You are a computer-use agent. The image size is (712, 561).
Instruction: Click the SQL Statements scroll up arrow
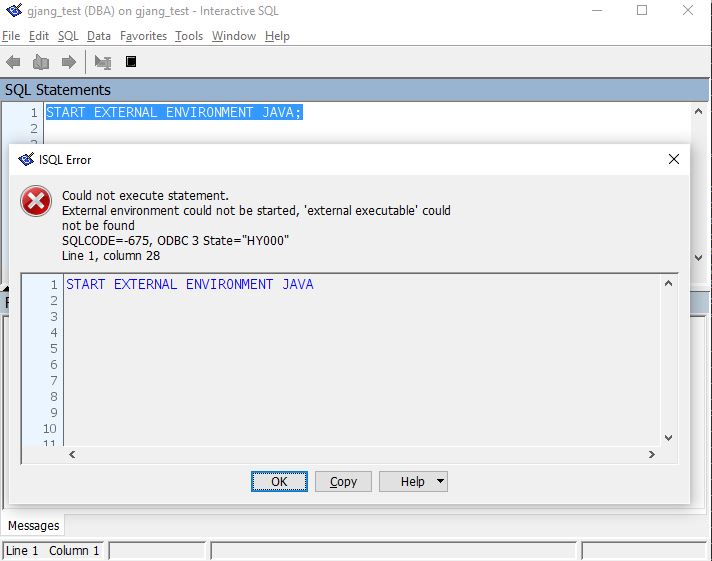coord(698,111)
